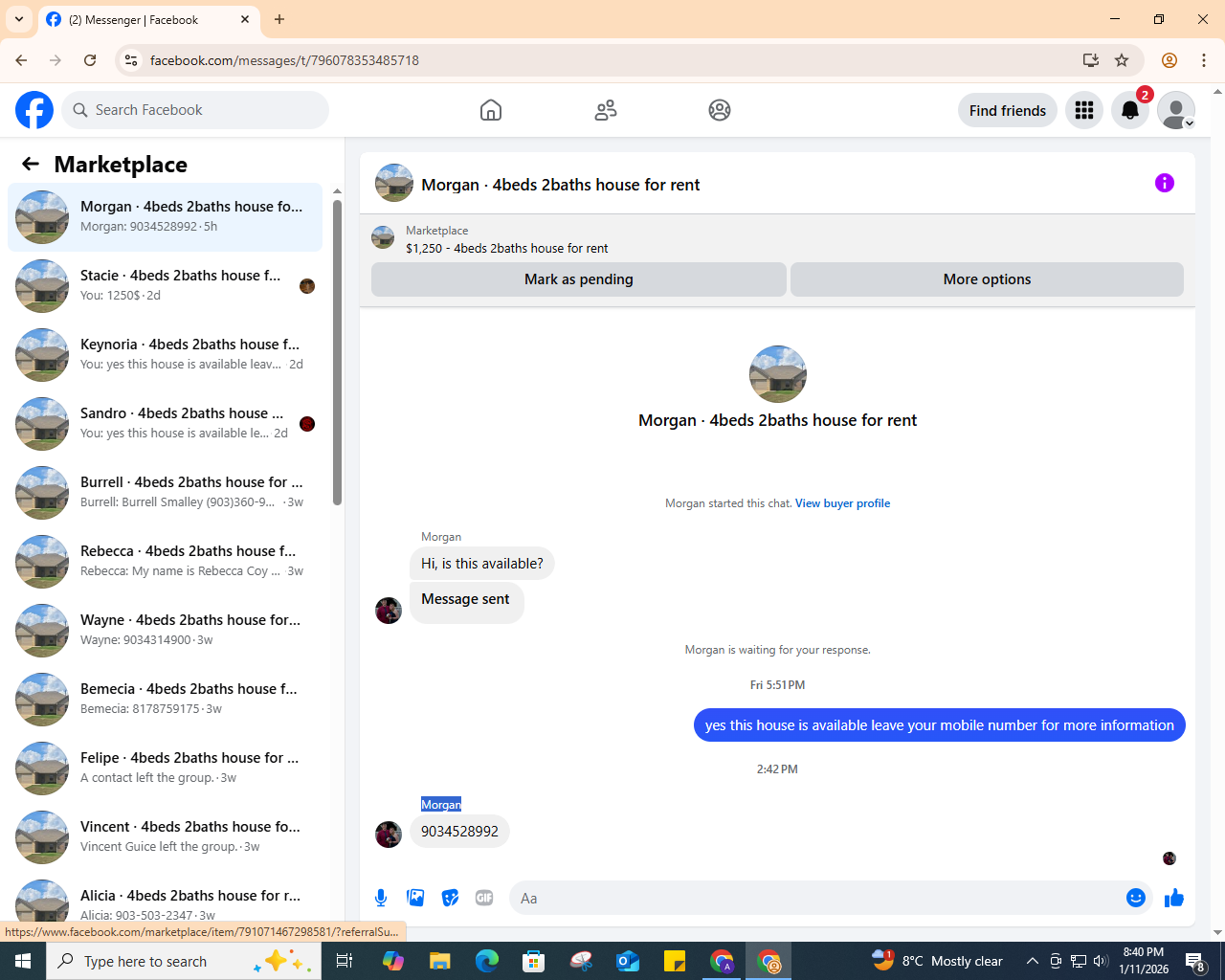Screen dimensions: 1225x980
Task: Open conversation information purple icon
Action: pos(1165,183)
